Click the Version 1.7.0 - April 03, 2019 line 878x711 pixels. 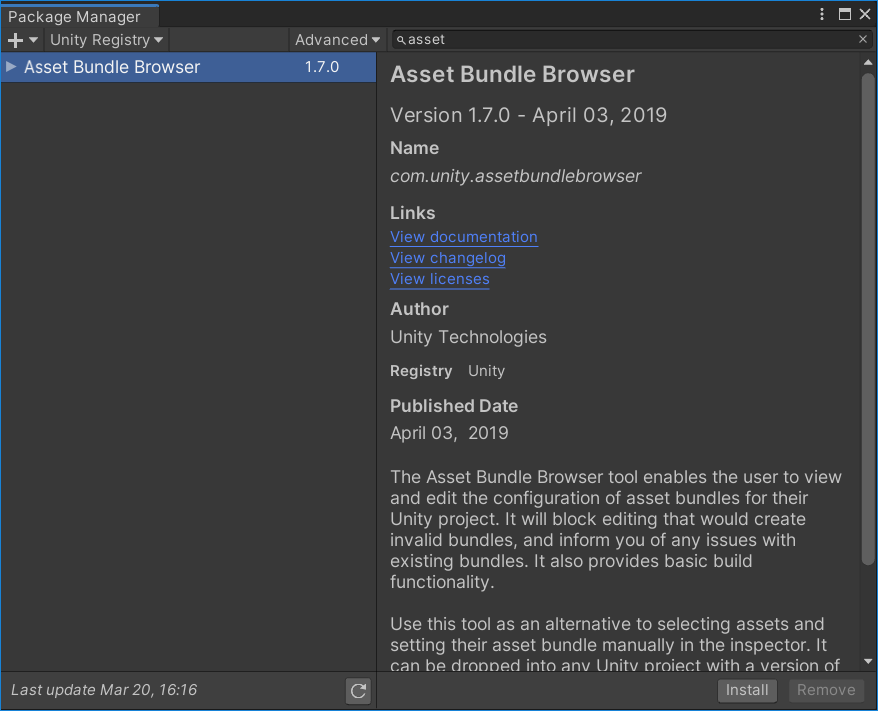pyautogui.click(x=529, y=115)
